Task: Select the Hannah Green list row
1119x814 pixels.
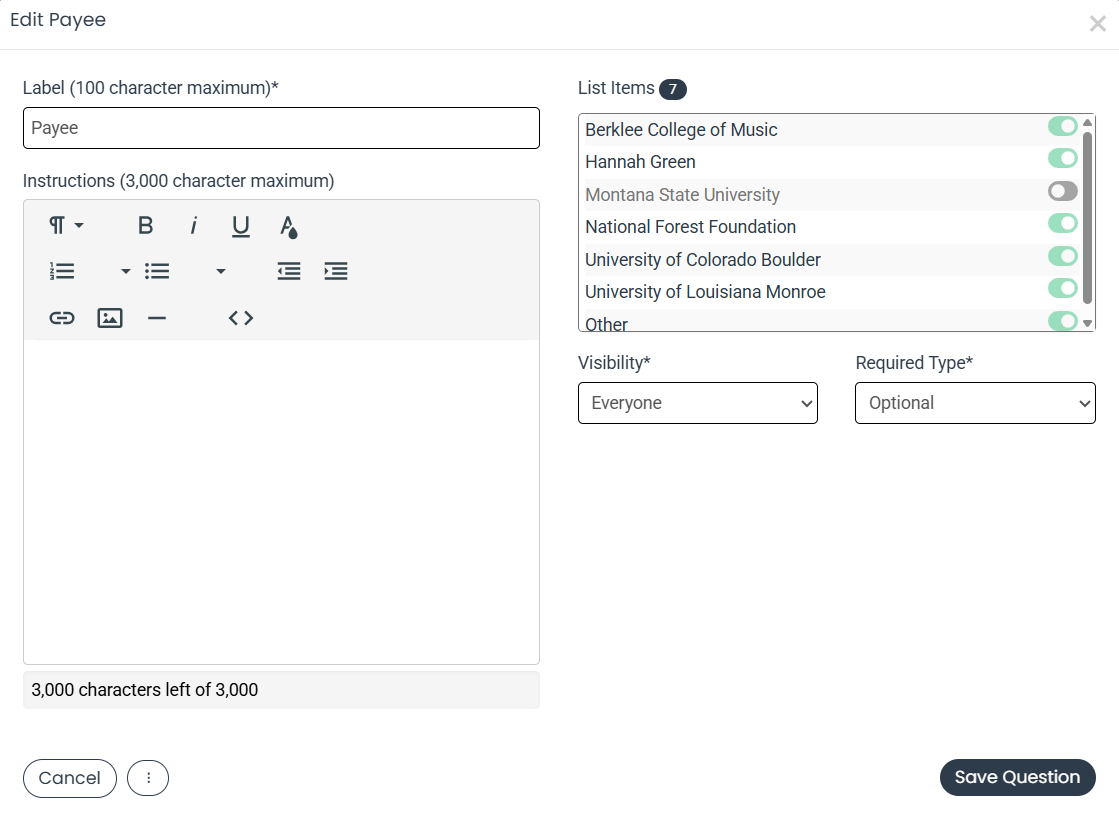Action: [x=830, y=162]
